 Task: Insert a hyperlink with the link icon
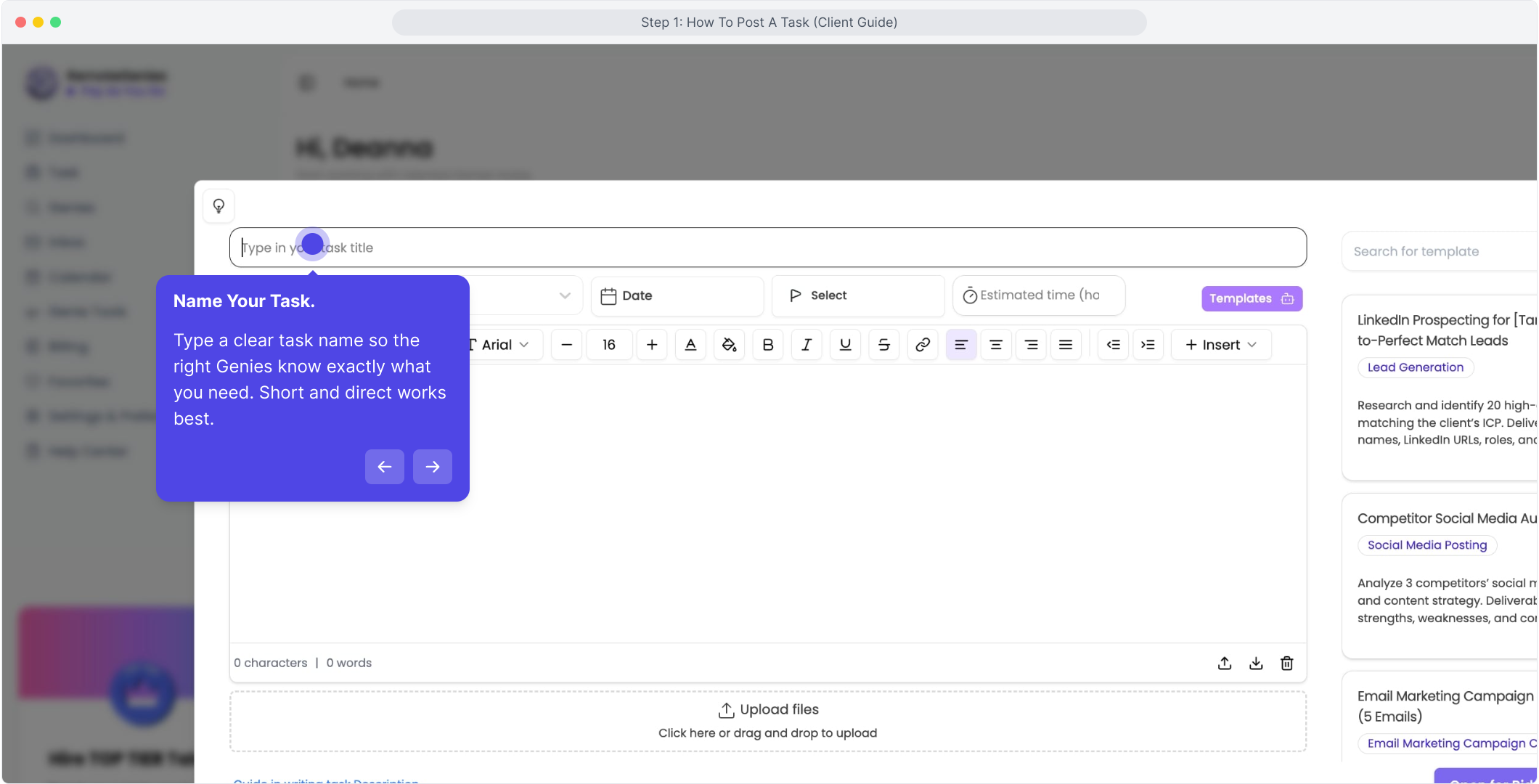pyautogui.click(x=922, y=345)
